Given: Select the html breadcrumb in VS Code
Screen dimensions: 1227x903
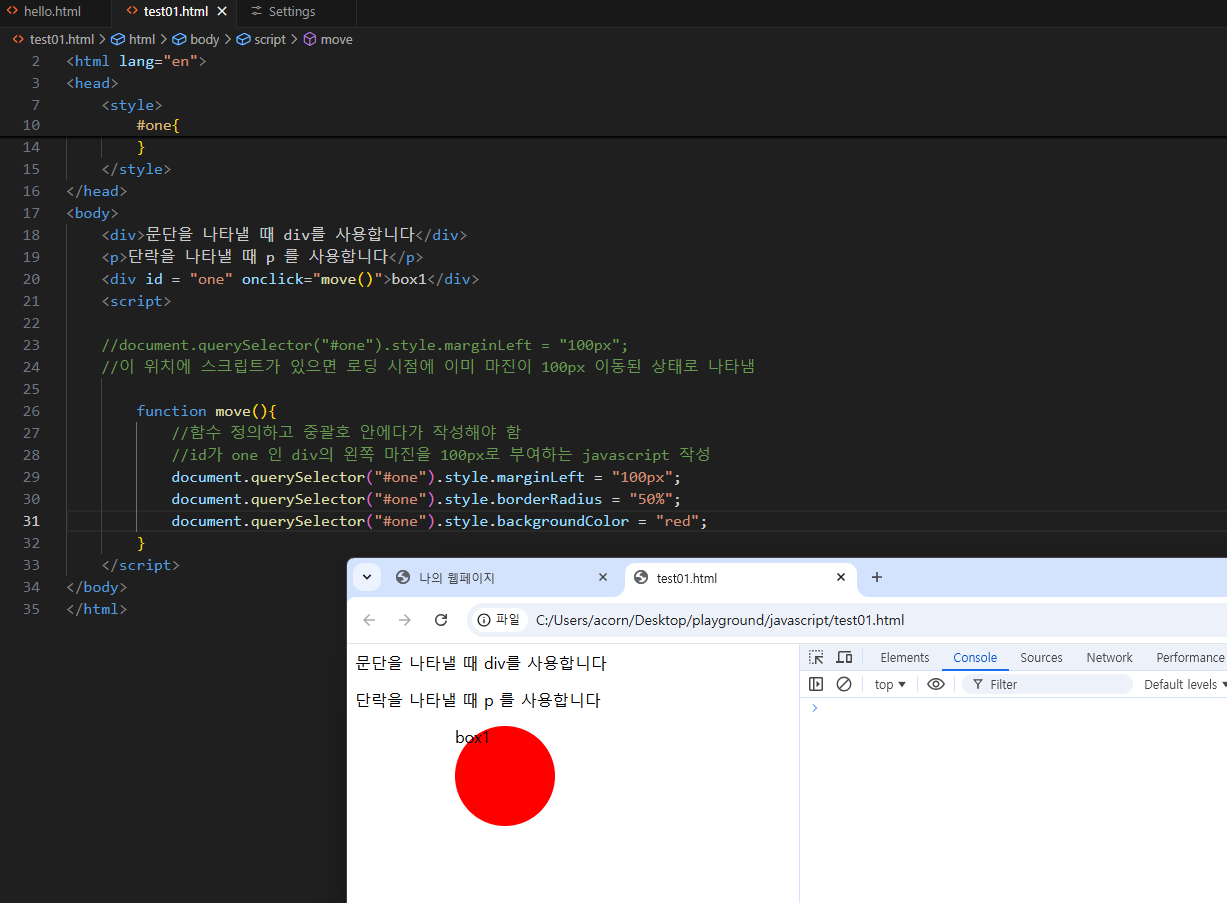Looking at the screenshot, I should tap(133, 39).
